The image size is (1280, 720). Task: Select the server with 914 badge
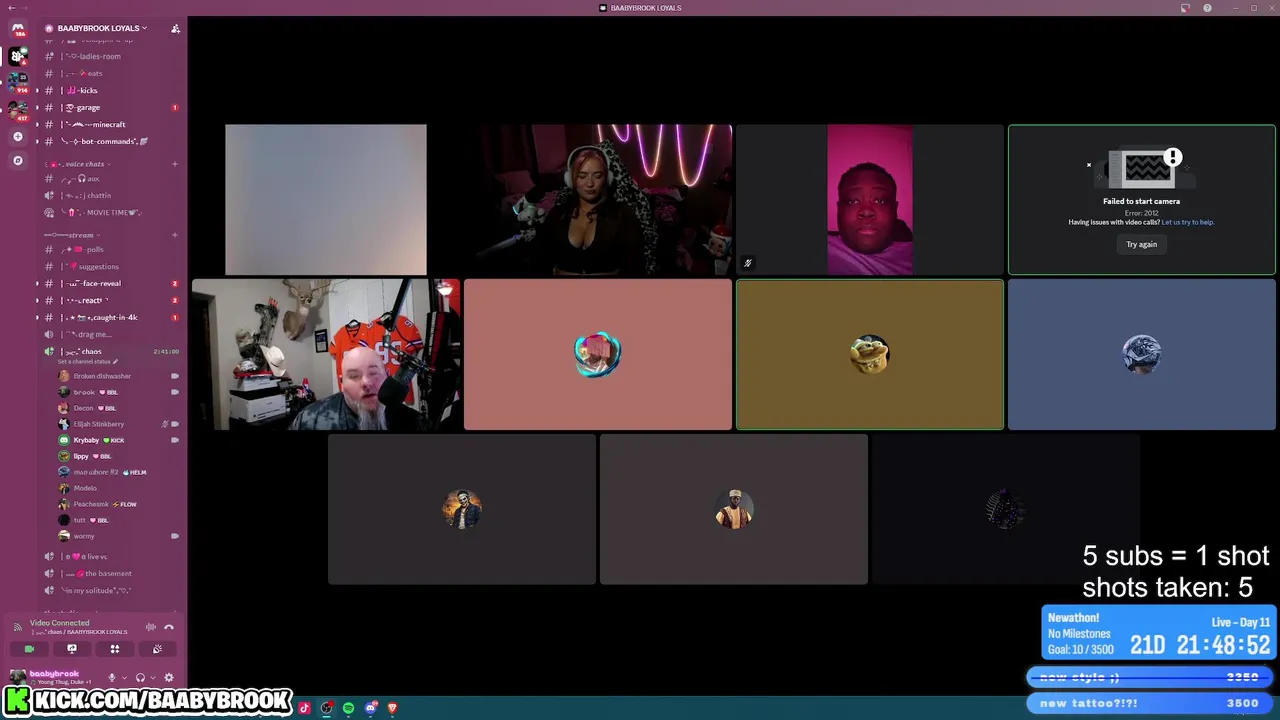point(17,82)
